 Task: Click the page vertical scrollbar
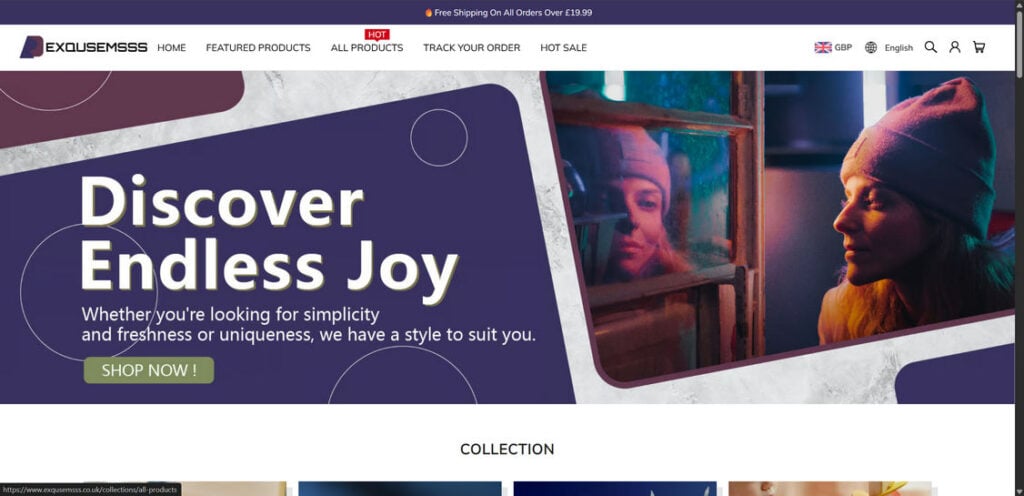click(1019, 248)
